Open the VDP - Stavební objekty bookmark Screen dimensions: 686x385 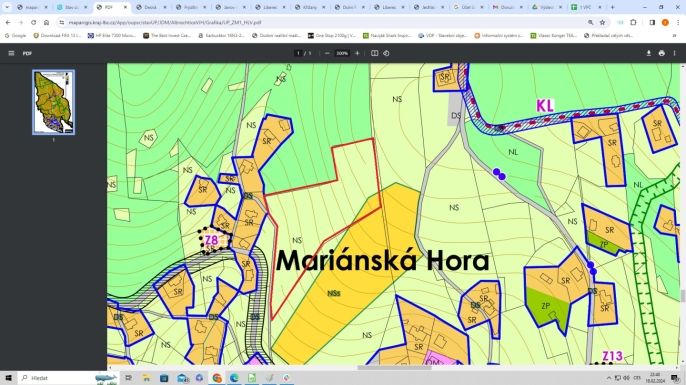(x=442, y=35)
